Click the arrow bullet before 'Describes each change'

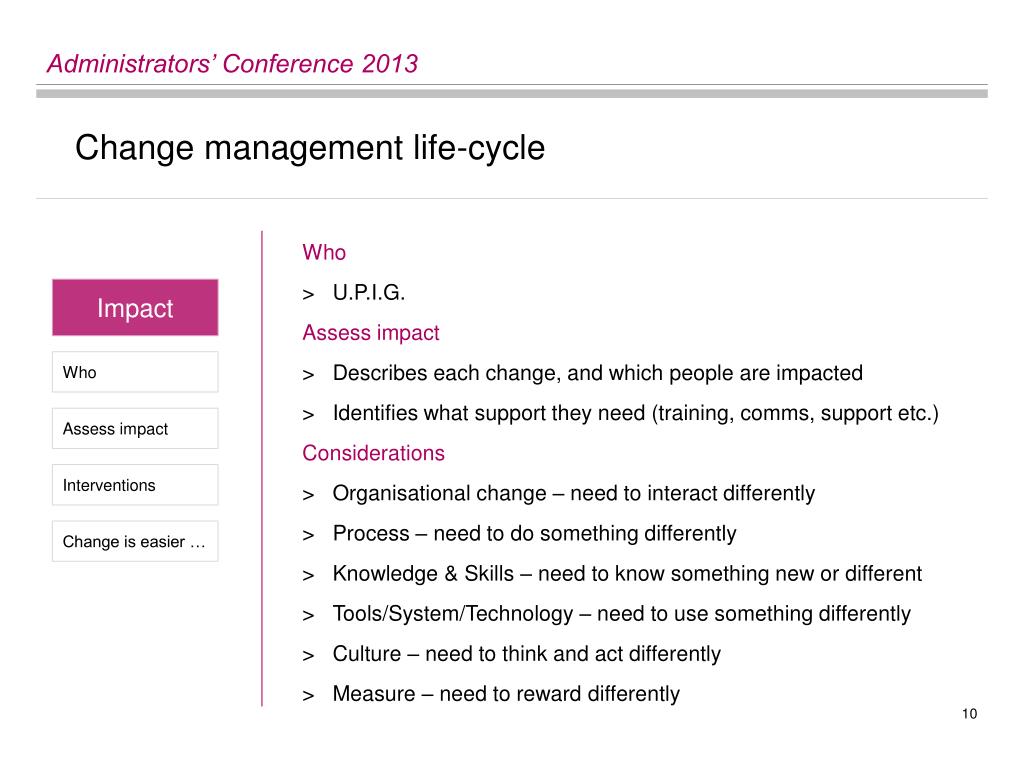[308, 376]
